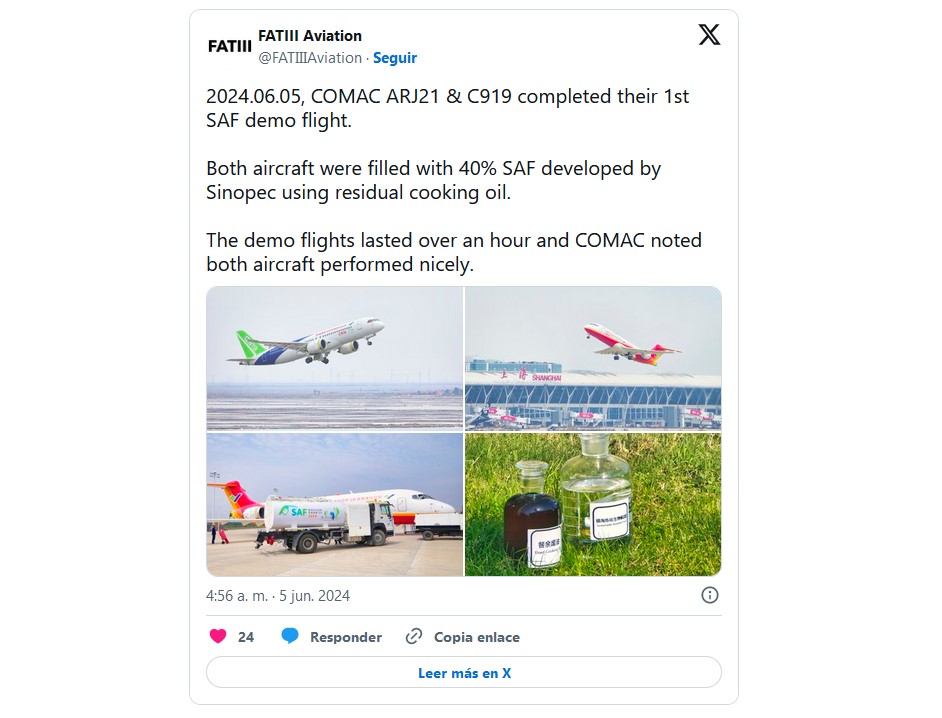Click Leer más en X button

click(464, 672)
